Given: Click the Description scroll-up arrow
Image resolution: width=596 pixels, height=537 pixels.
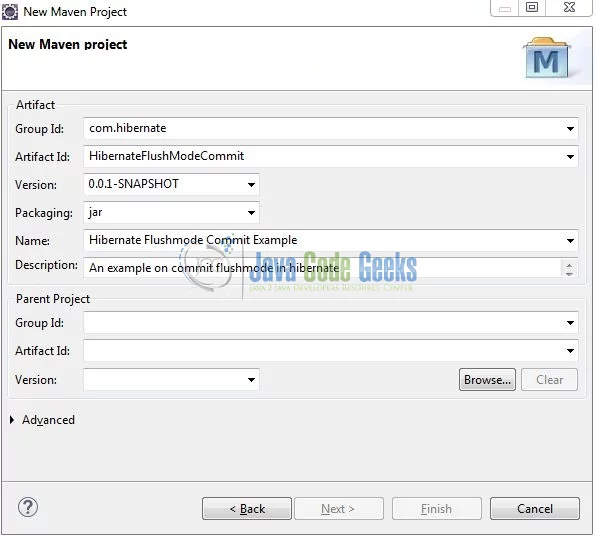Looking at the screenshot, I should 569,265.
